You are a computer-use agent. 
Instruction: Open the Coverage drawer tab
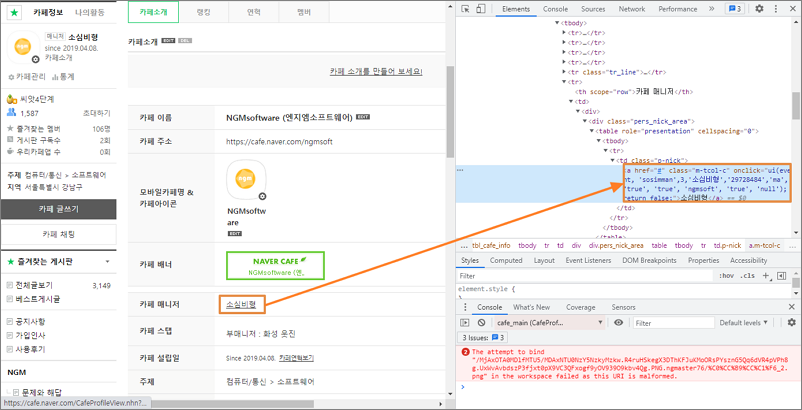(x=581, y=307)
